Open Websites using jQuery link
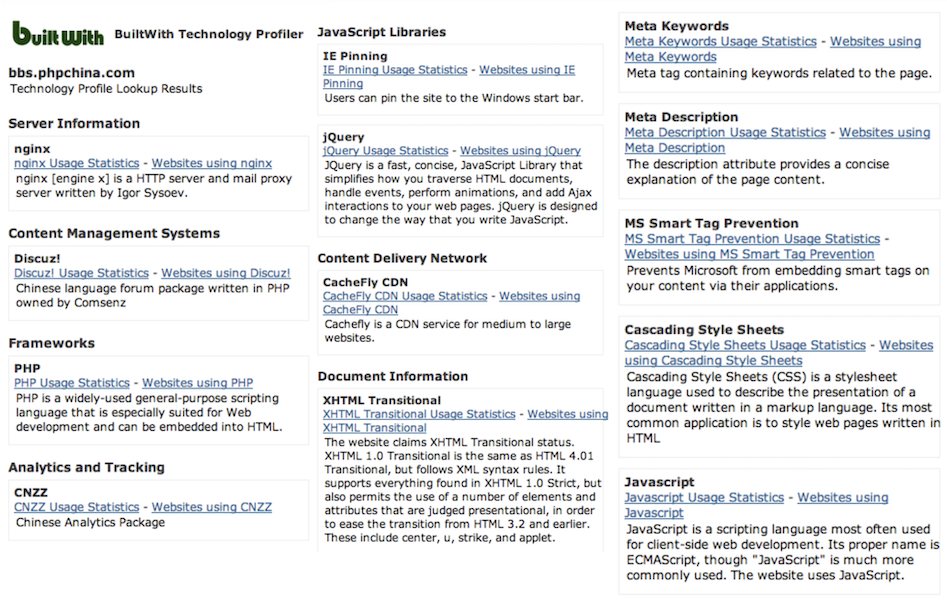Screen dimensions: 947x600 point(520,150)
